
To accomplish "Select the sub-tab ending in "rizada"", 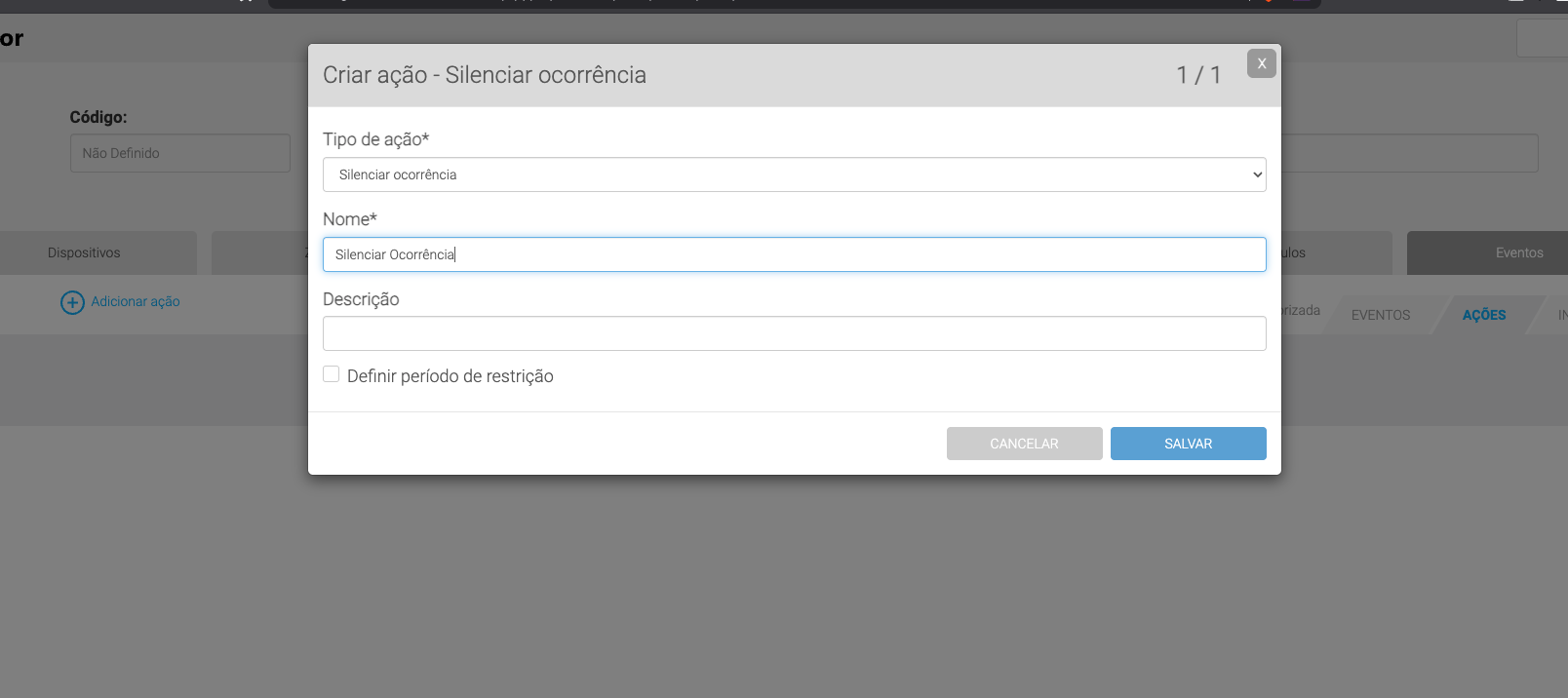I will [1302, 311].
